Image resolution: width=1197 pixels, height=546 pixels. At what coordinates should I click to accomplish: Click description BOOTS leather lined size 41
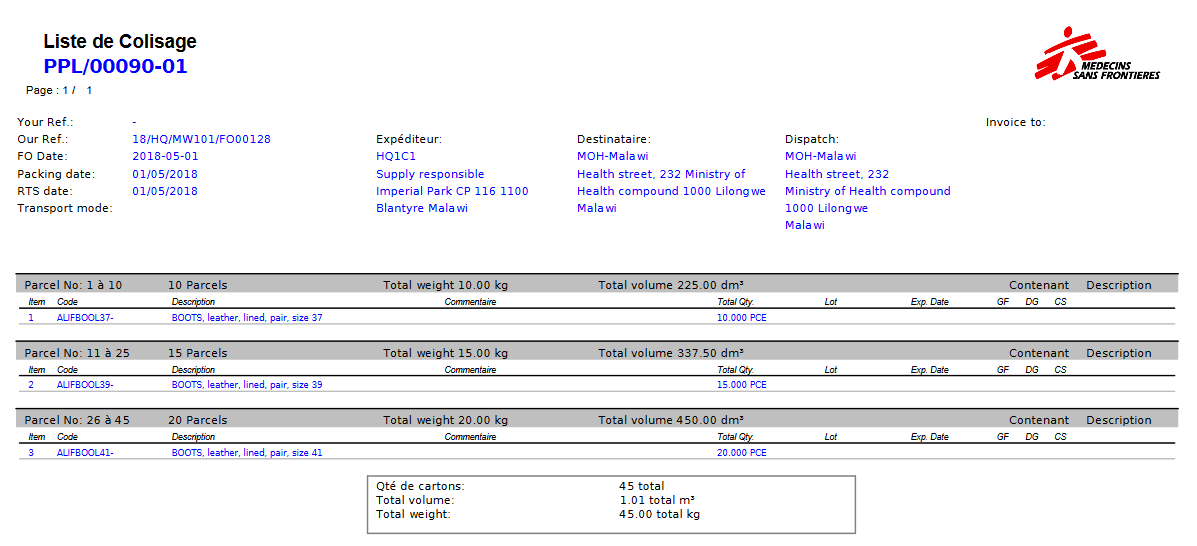(x=247, y=453)
